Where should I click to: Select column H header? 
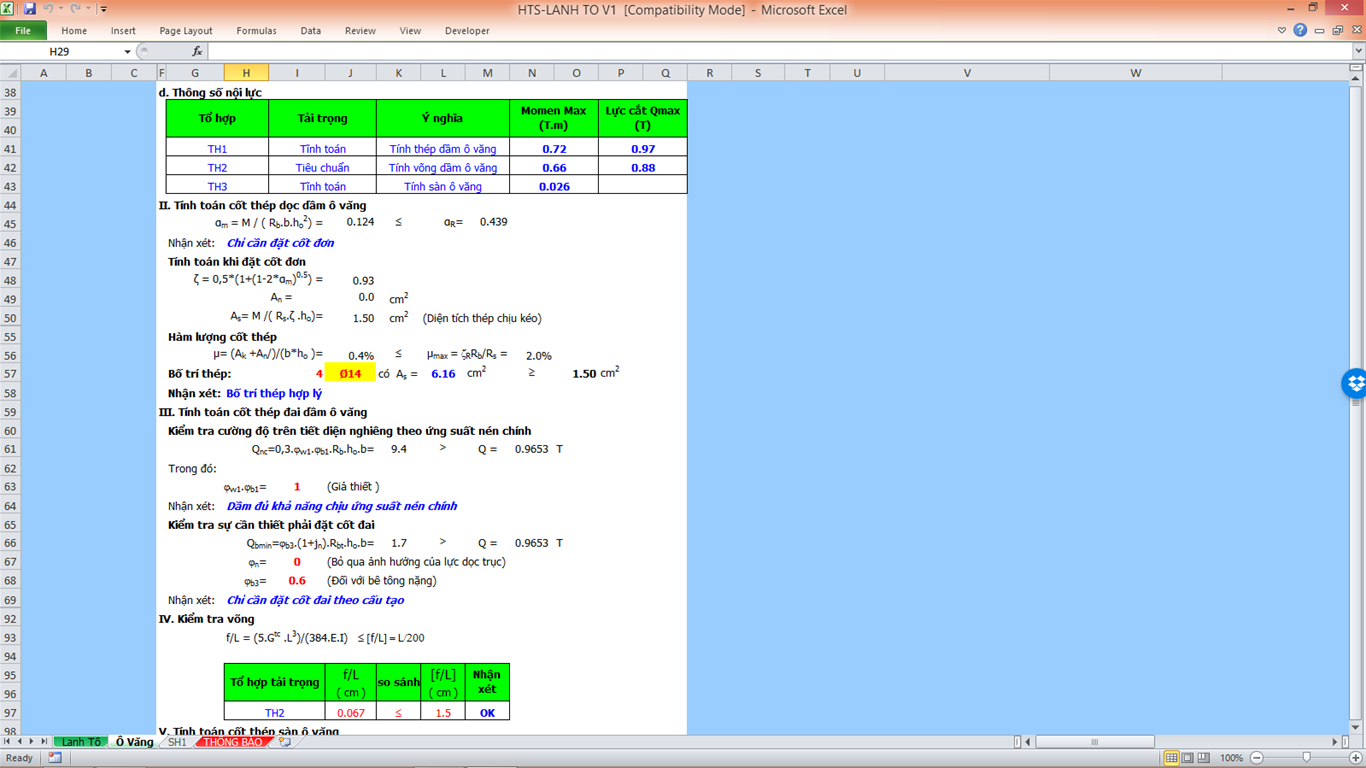(x=246, y=73)
